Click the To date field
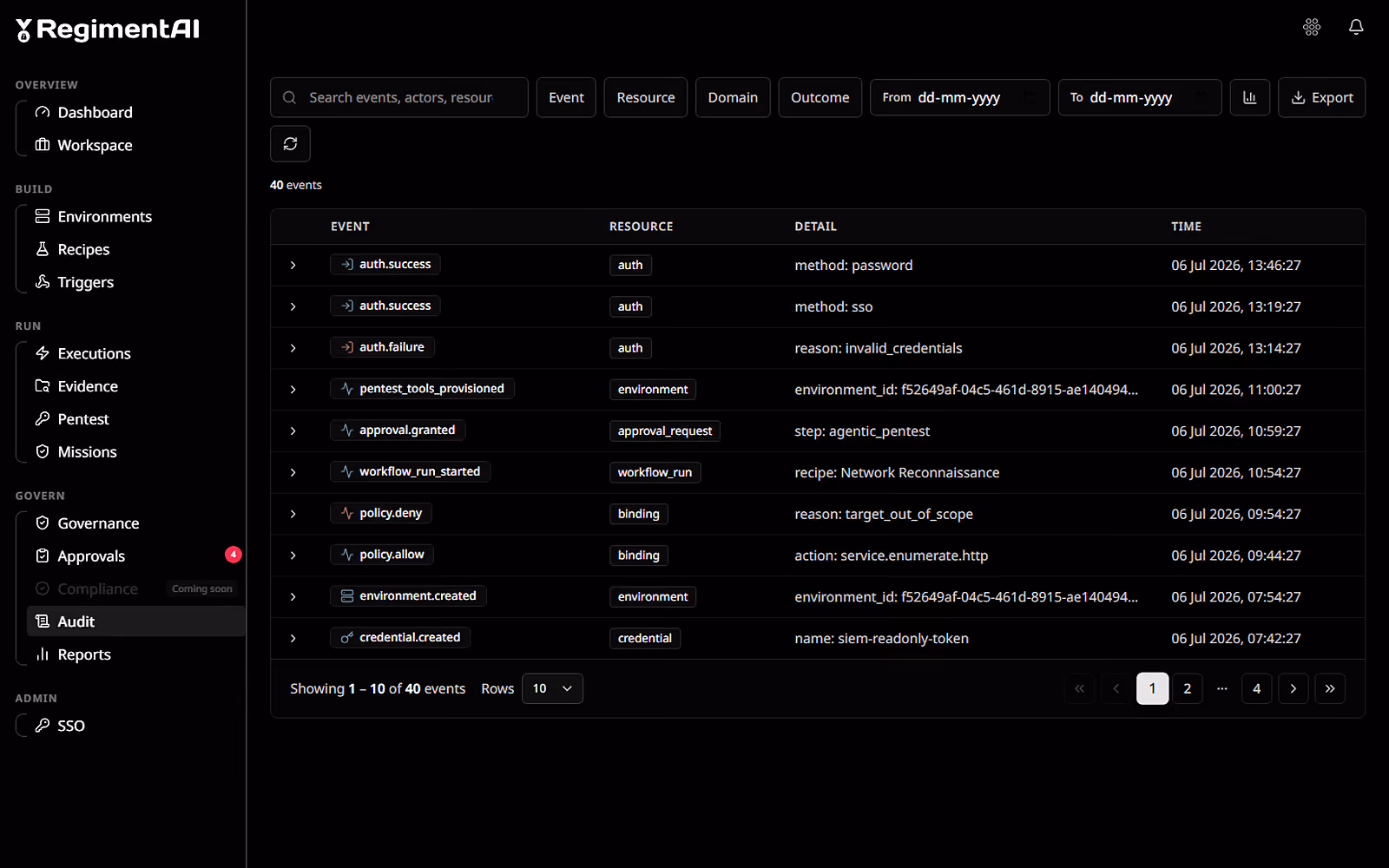 coord(1140,97)
